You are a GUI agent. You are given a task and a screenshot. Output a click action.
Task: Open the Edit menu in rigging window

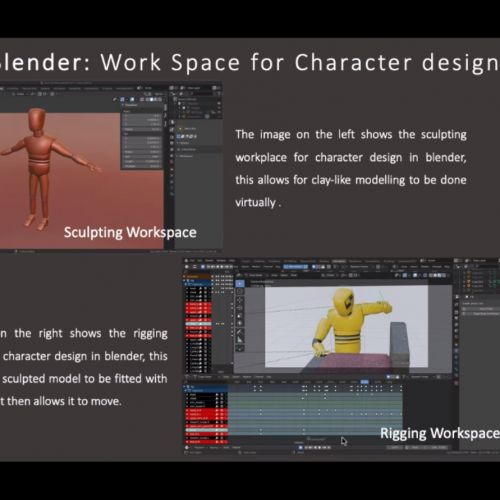(199, 261)
